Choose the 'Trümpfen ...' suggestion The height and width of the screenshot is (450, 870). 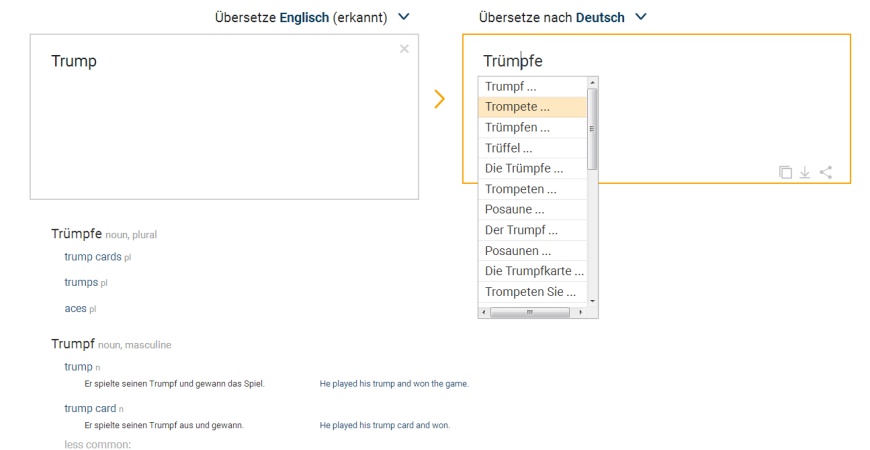[532, 128]
